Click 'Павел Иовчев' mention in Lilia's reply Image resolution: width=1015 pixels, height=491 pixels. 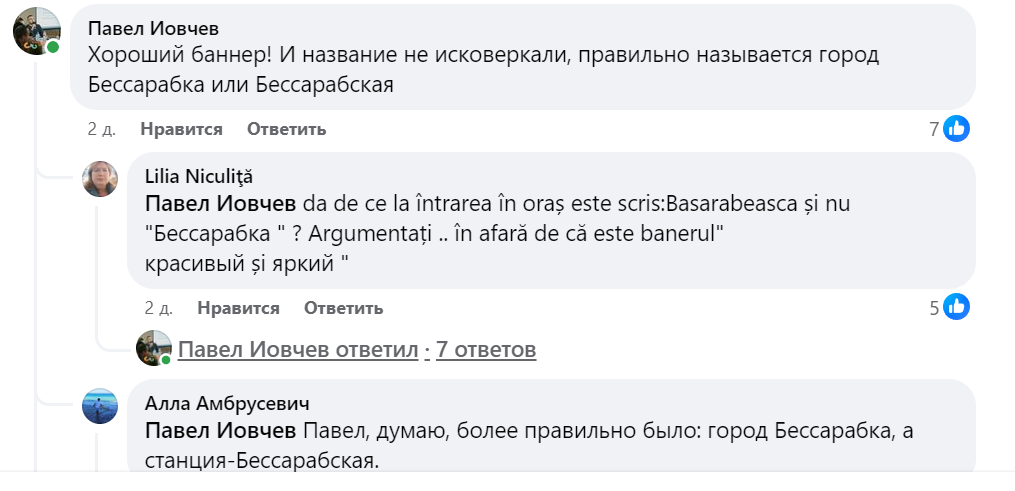tap(220, 204)
